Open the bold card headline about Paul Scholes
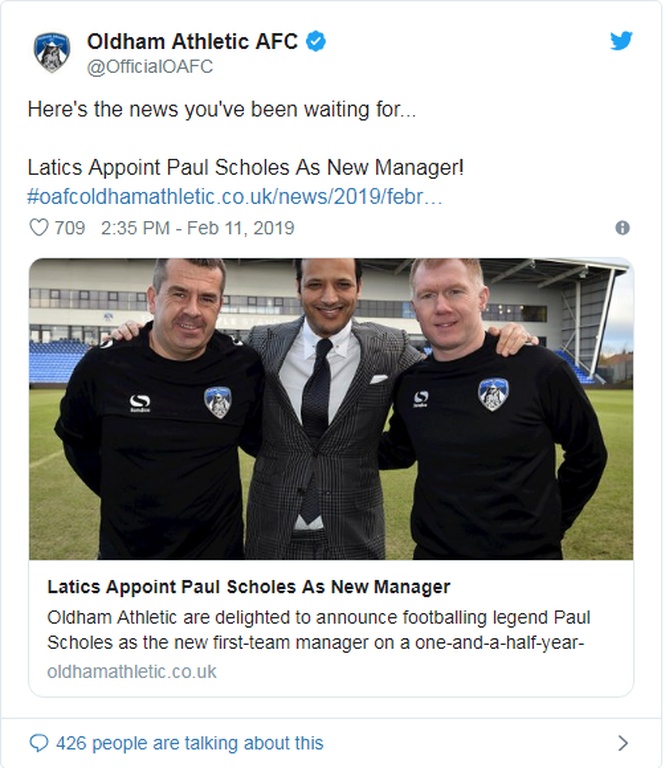Image resolution: width=665 pixels, height=768 pixels. click(x=249, y=587)
